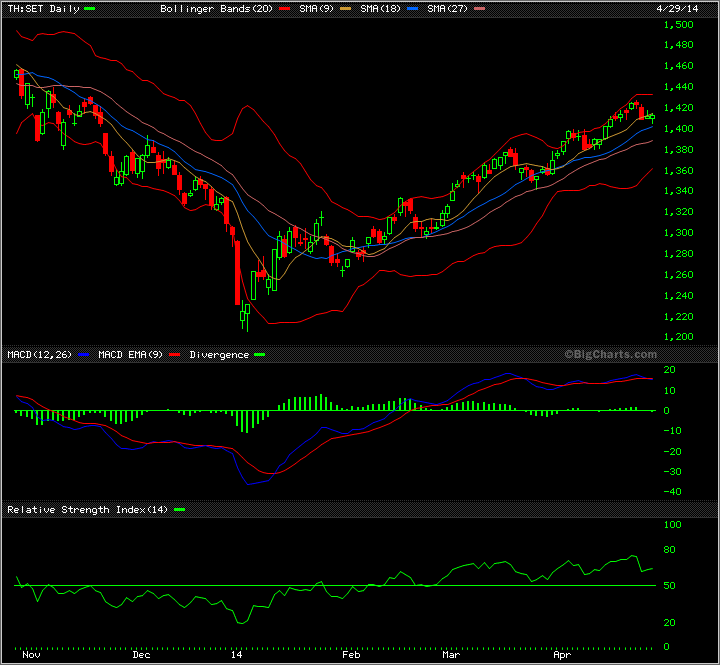This screenshot has height=665, width=720.
Task: Click the pink SMA(27) legend swatch
Action: click(479, 9)
